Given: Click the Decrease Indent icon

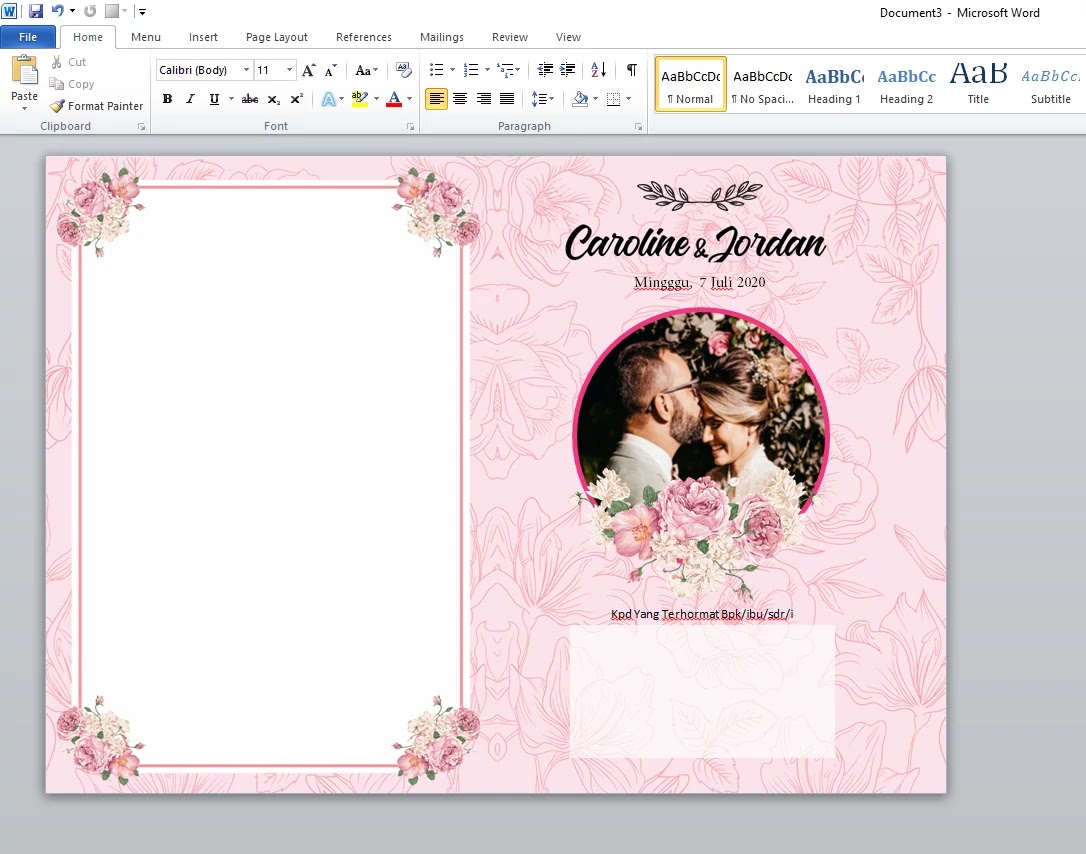Looking at the screenshot, I should 545,70.
